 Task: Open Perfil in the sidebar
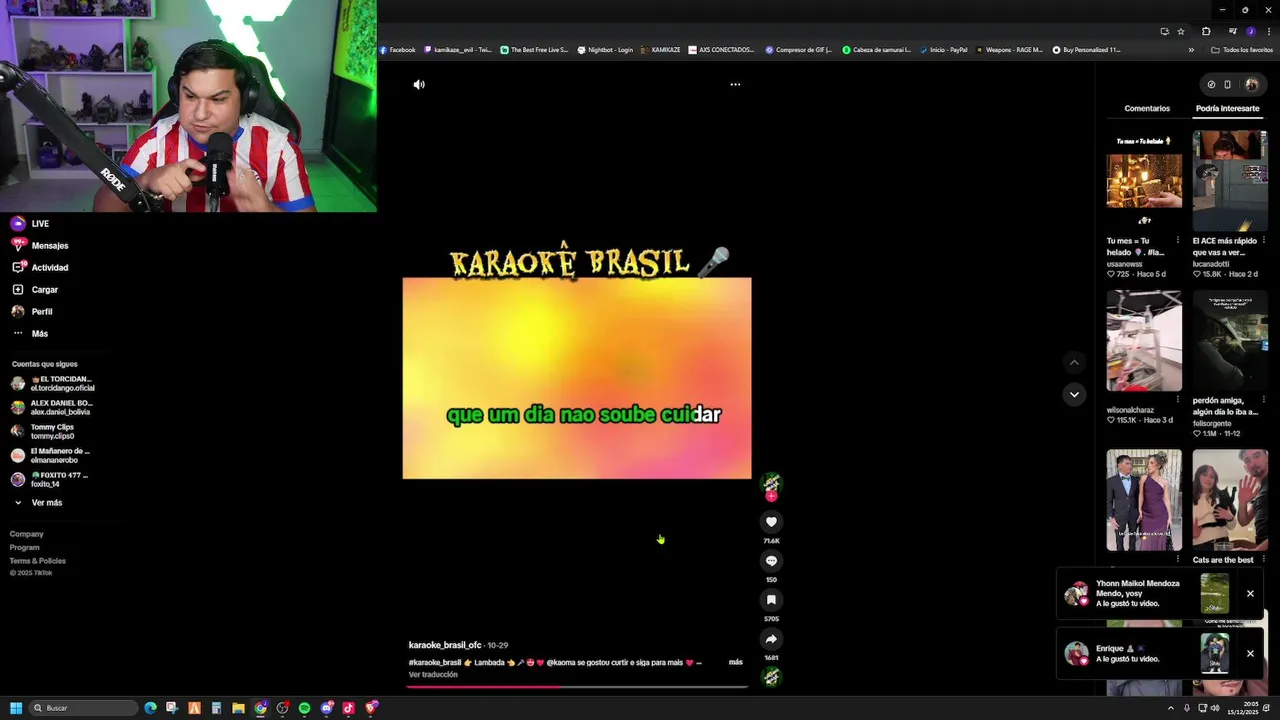coord(32,312)
